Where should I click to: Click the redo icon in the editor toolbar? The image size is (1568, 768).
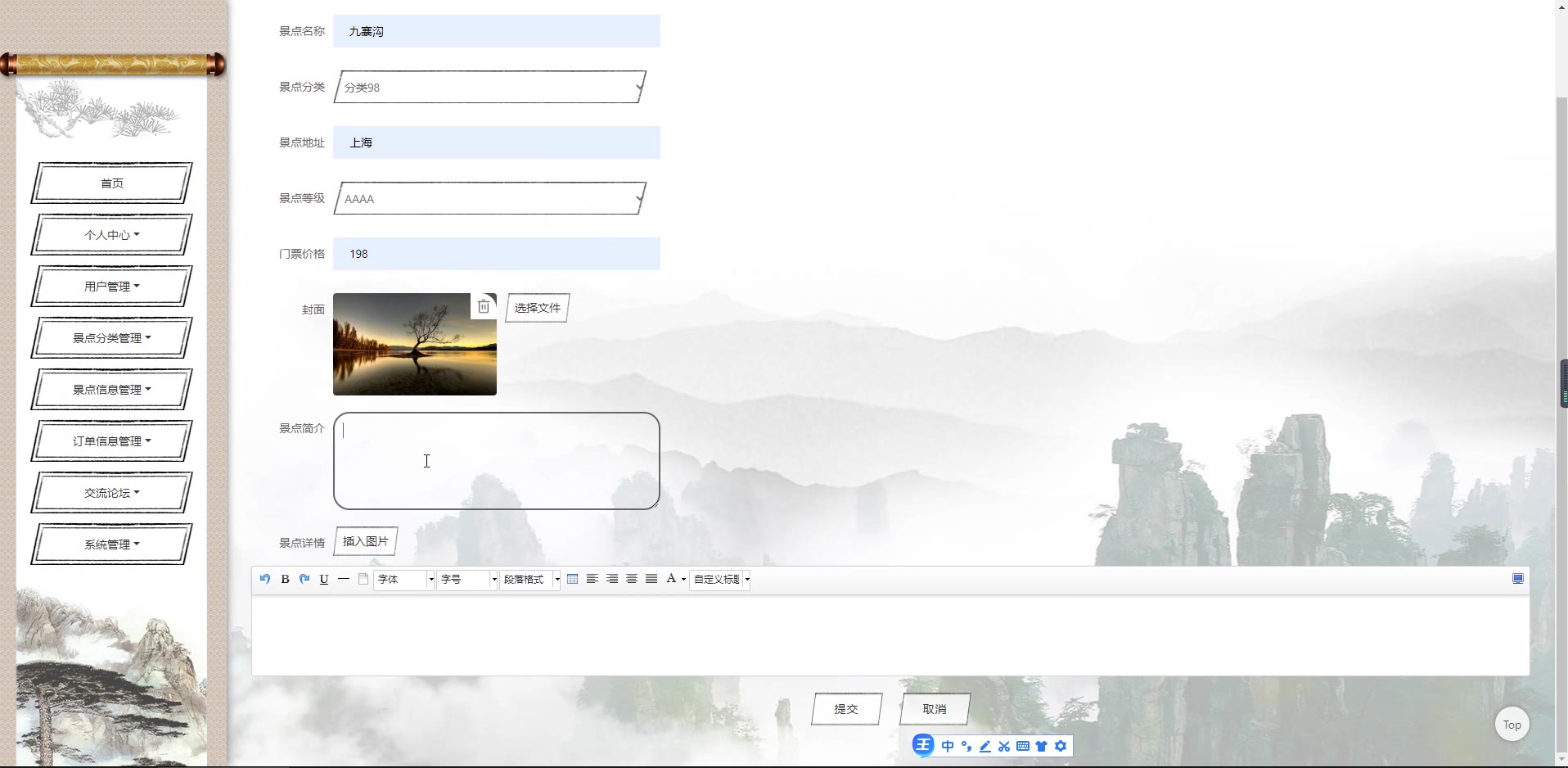click(x=304, y=579)
